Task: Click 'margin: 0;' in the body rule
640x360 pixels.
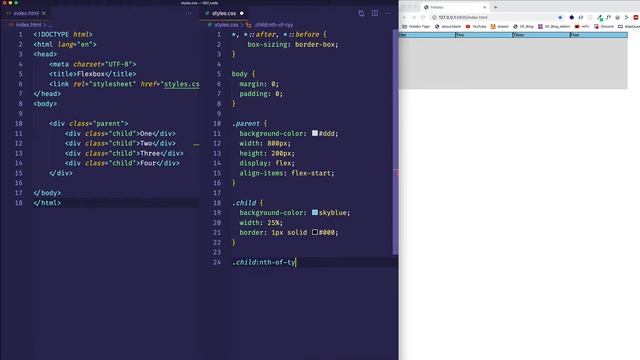Action: [259, 84]
